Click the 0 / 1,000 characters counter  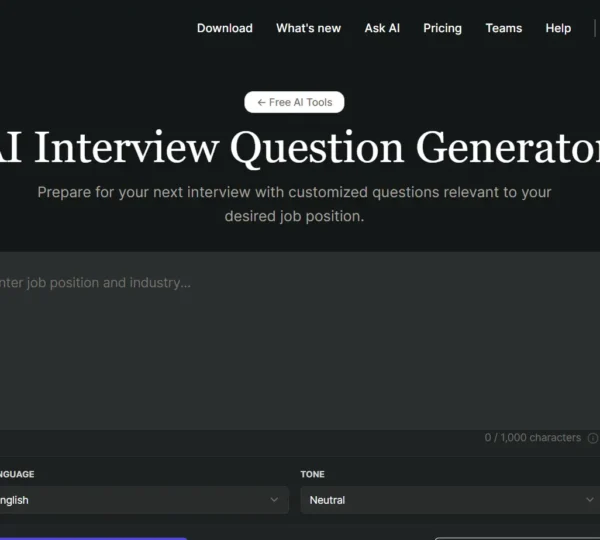tap(532, 438)
